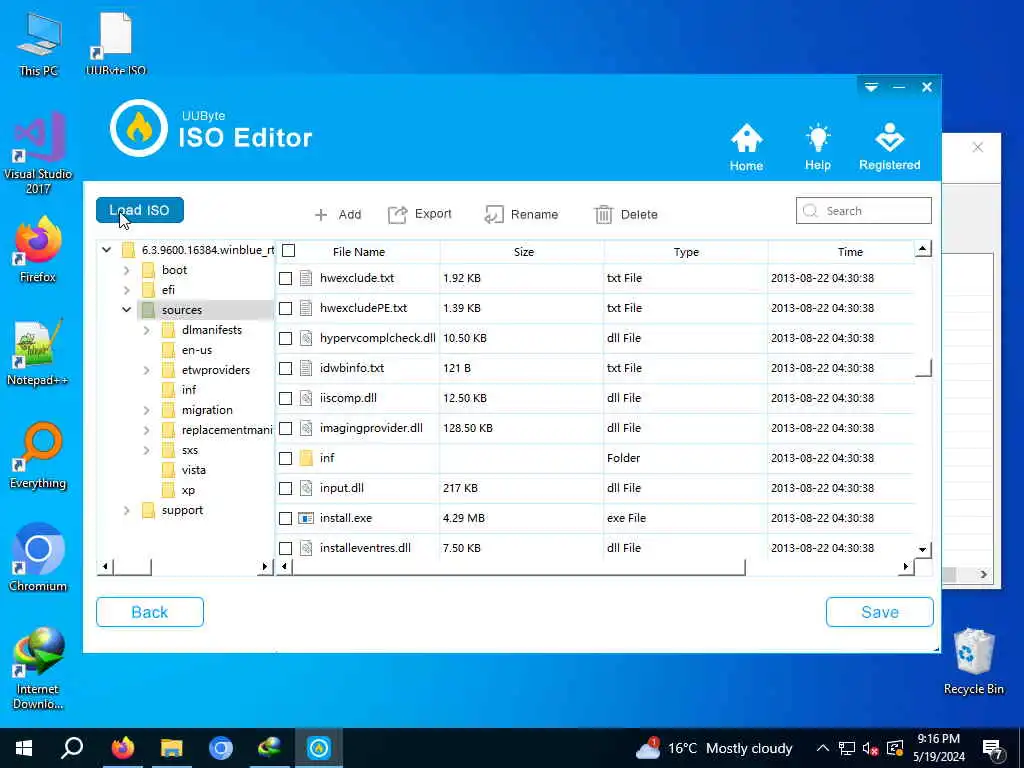Check the box for hypervcomplcheck.dll

click(x=285, y=338)
